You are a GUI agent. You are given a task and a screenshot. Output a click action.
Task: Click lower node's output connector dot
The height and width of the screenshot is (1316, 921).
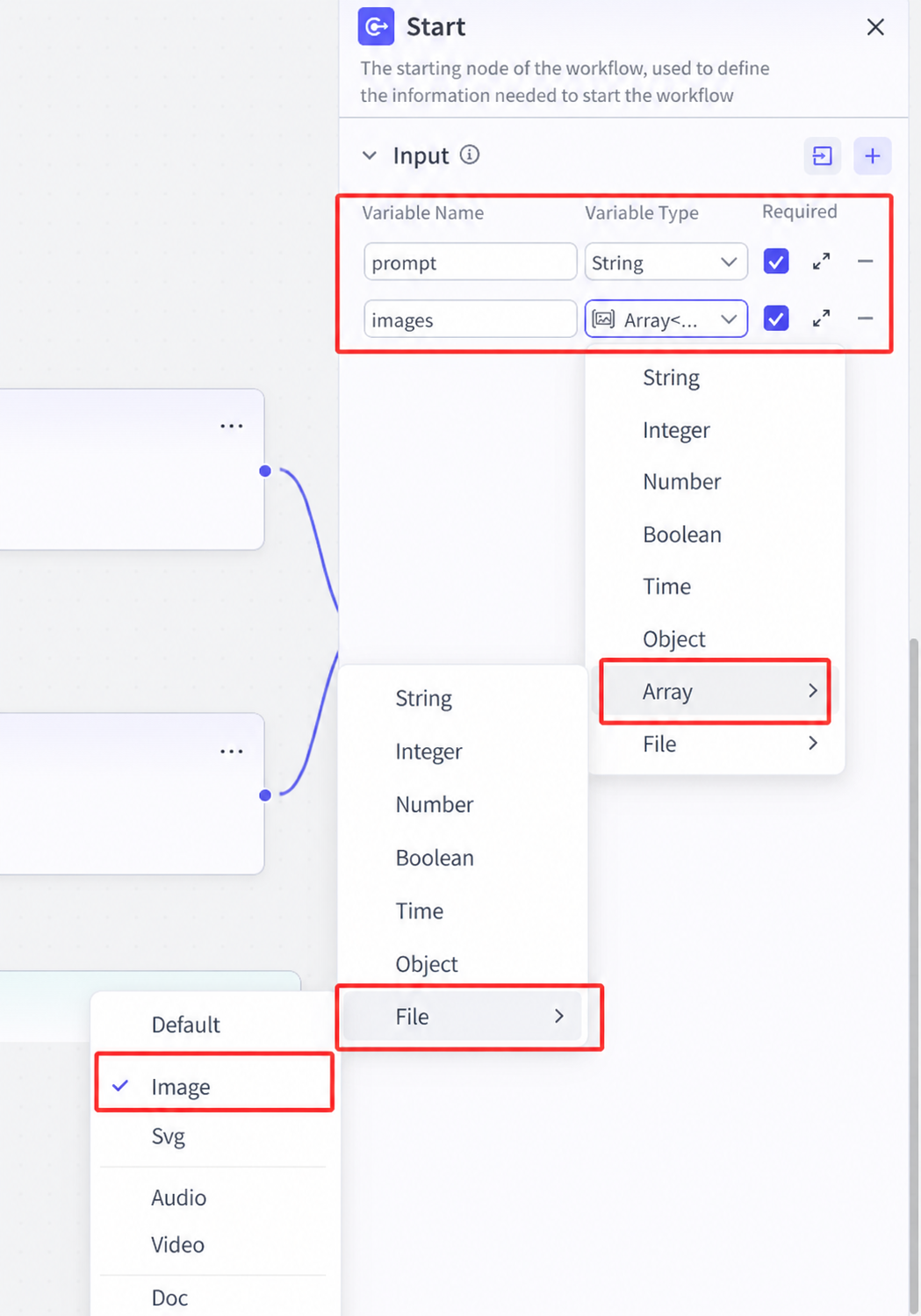click(x=265, y=795)
